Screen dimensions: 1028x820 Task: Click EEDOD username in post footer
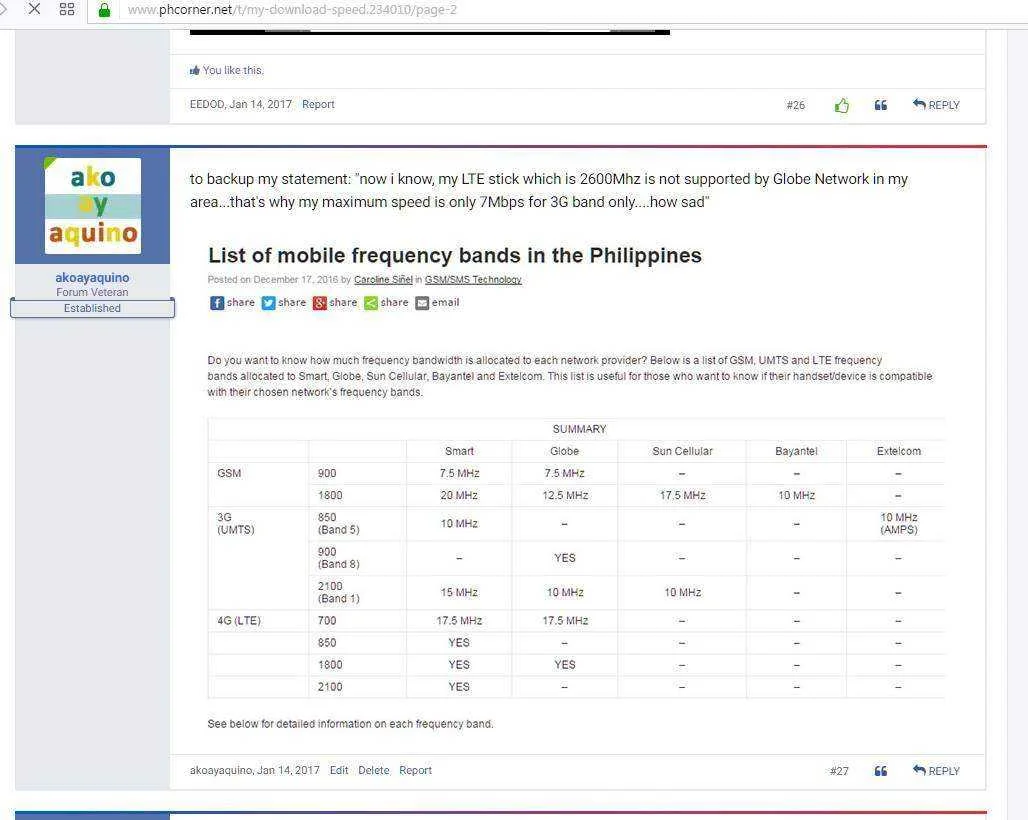[x=207, y=104]
